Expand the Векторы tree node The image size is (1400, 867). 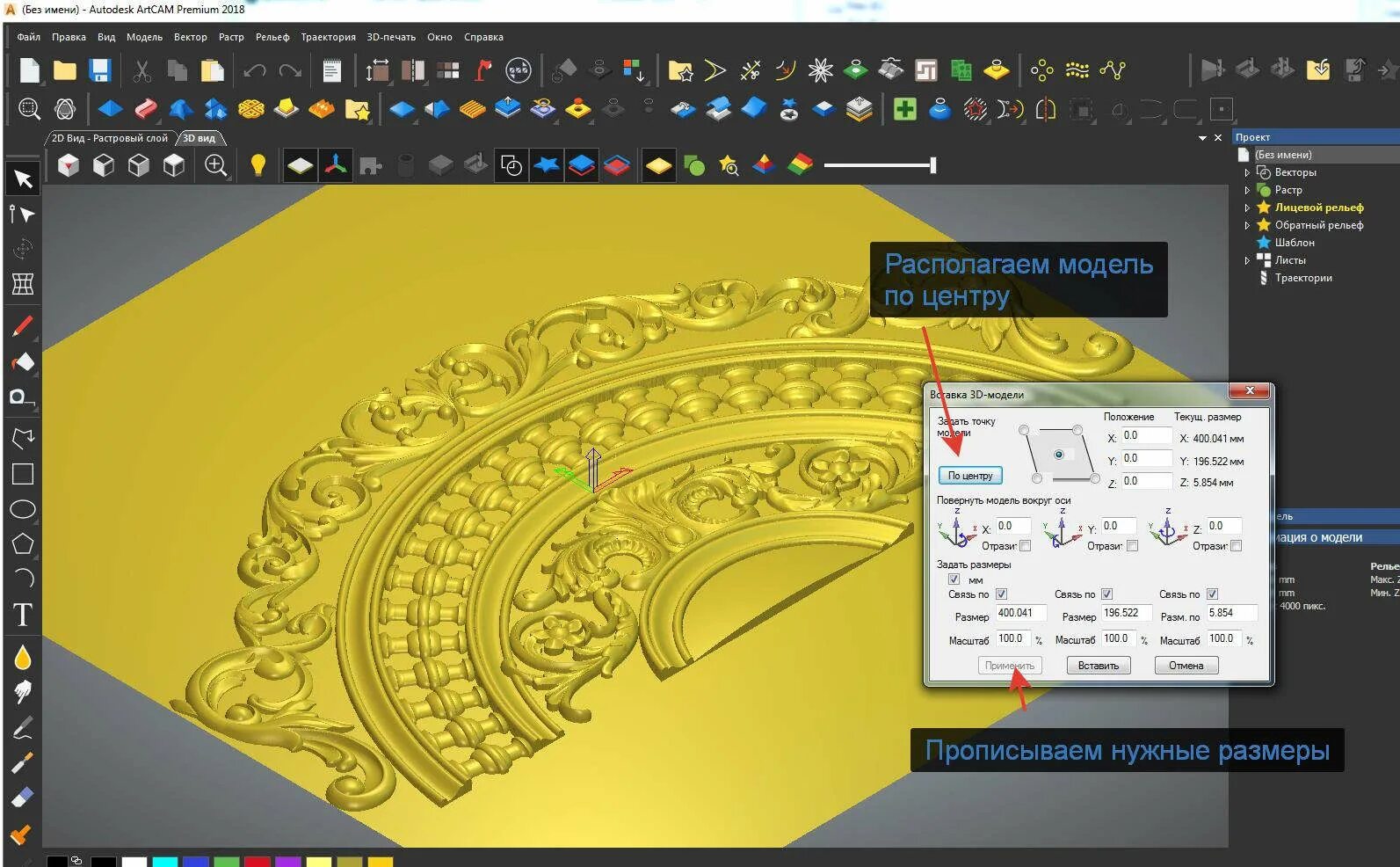click(x=1246, y=172)
